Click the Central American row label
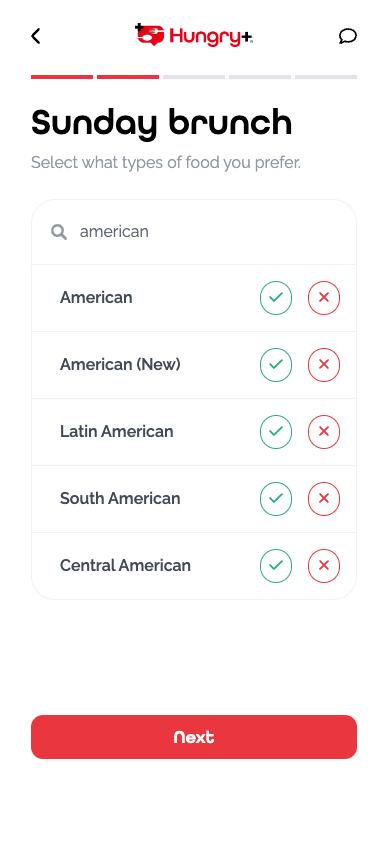388x842 pixels. pos(125,565)
